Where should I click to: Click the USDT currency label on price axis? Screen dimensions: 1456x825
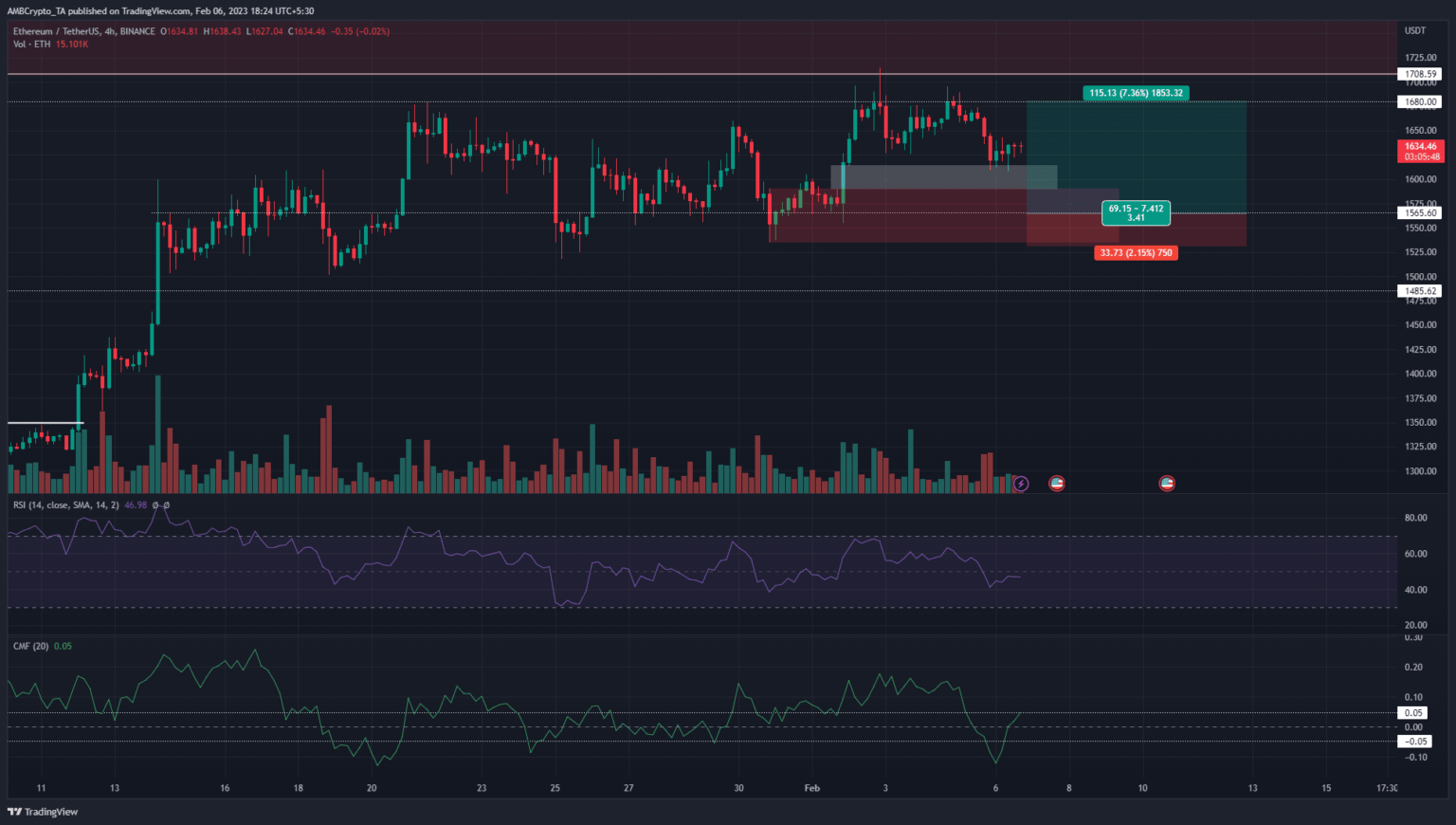[1414, 31]
